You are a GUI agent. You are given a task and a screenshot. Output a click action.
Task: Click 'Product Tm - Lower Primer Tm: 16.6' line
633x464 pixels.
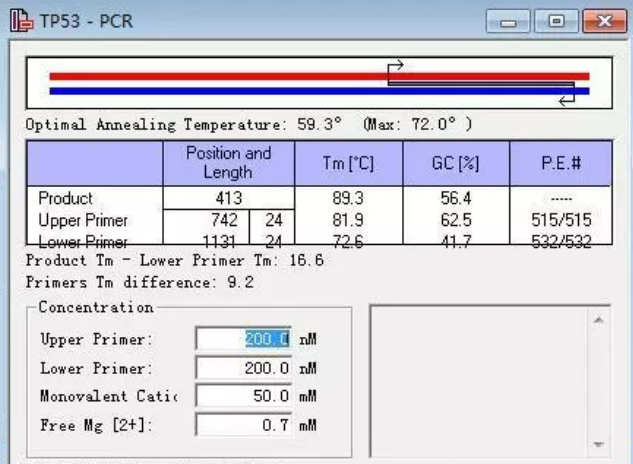pyautogui.click(x=175, y=260)
